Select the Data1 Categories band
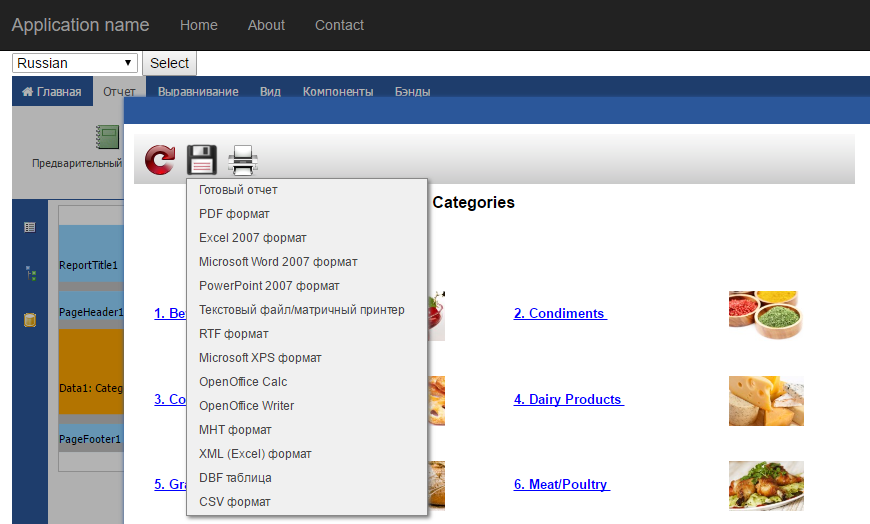This screenshot has height=524, width=870. click(x=91, y=372)
